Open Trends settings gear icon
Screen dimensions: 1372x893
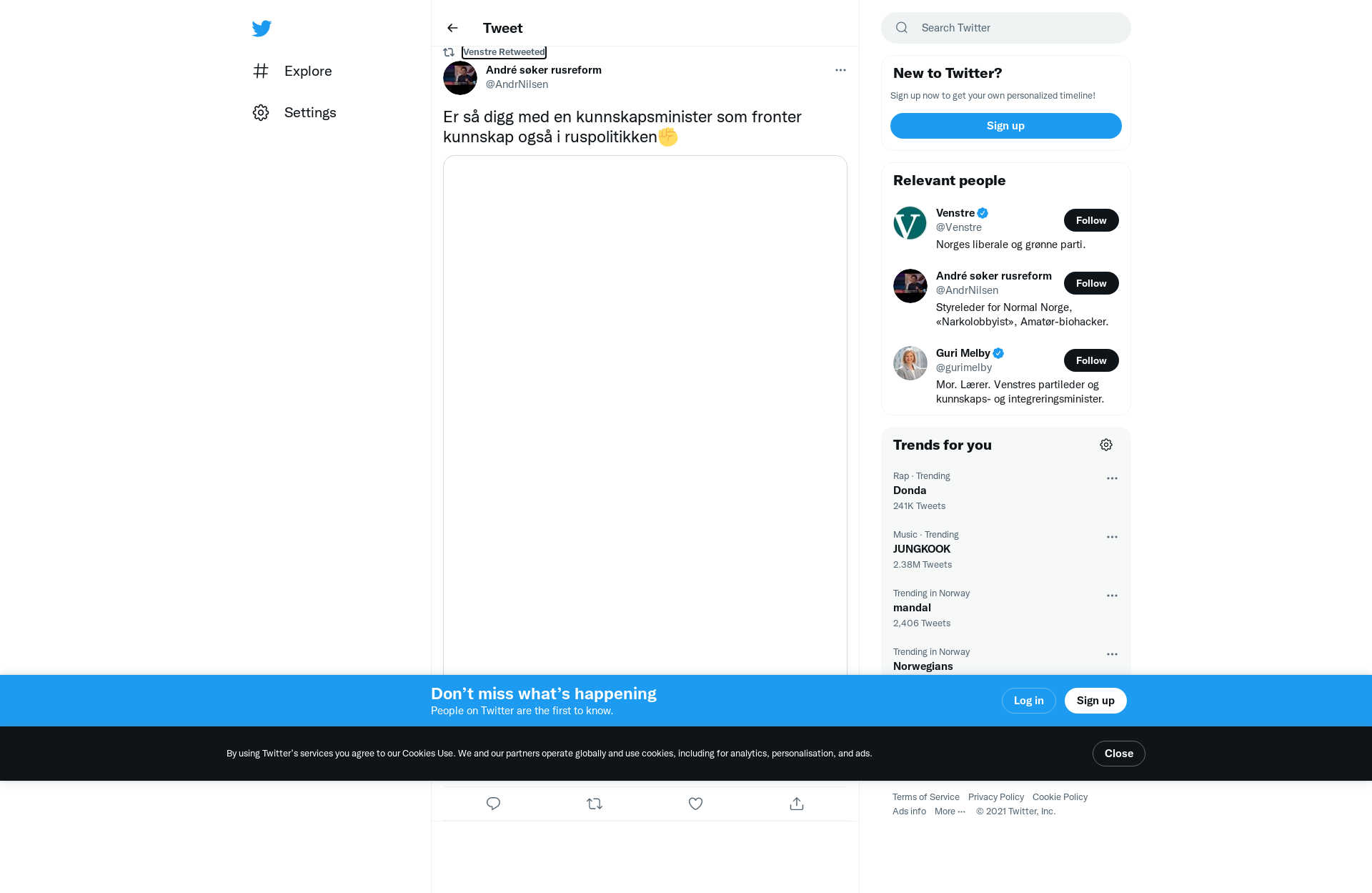(1106, 445)
